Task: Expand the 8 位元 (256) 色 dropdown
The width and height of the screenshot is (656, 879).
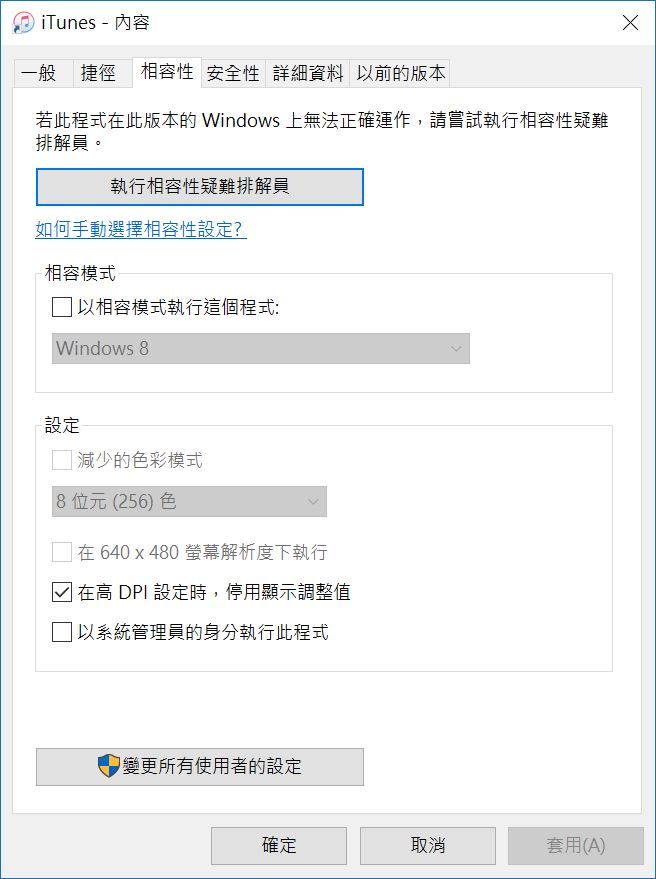Action: (x=189, y=501)
